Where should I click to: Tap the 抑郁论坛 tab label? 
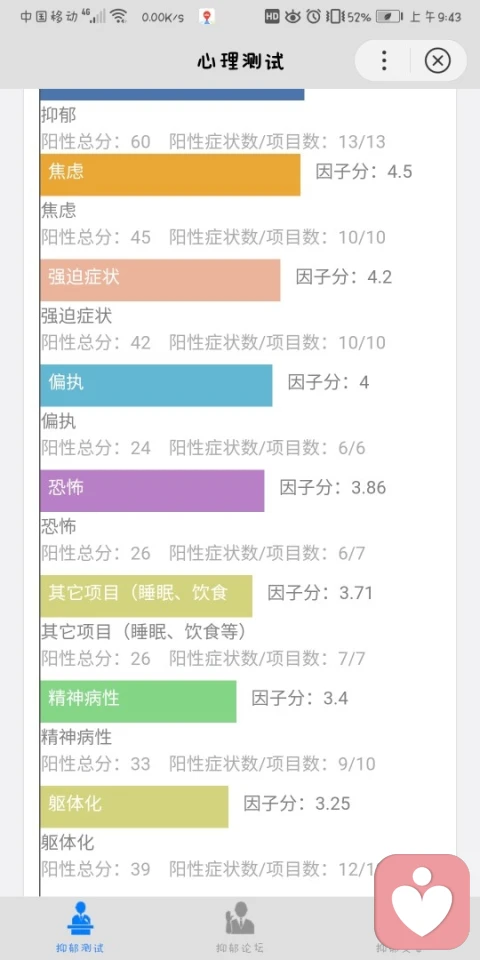click(239, 948)
